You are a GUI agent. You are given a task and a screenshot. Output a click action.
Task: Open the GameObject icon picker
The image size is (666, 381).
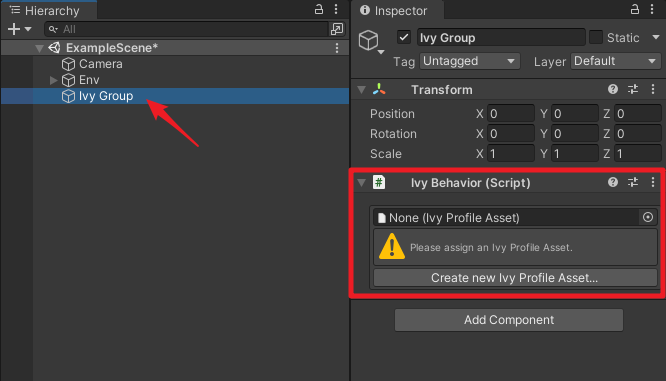coord(371,42)
